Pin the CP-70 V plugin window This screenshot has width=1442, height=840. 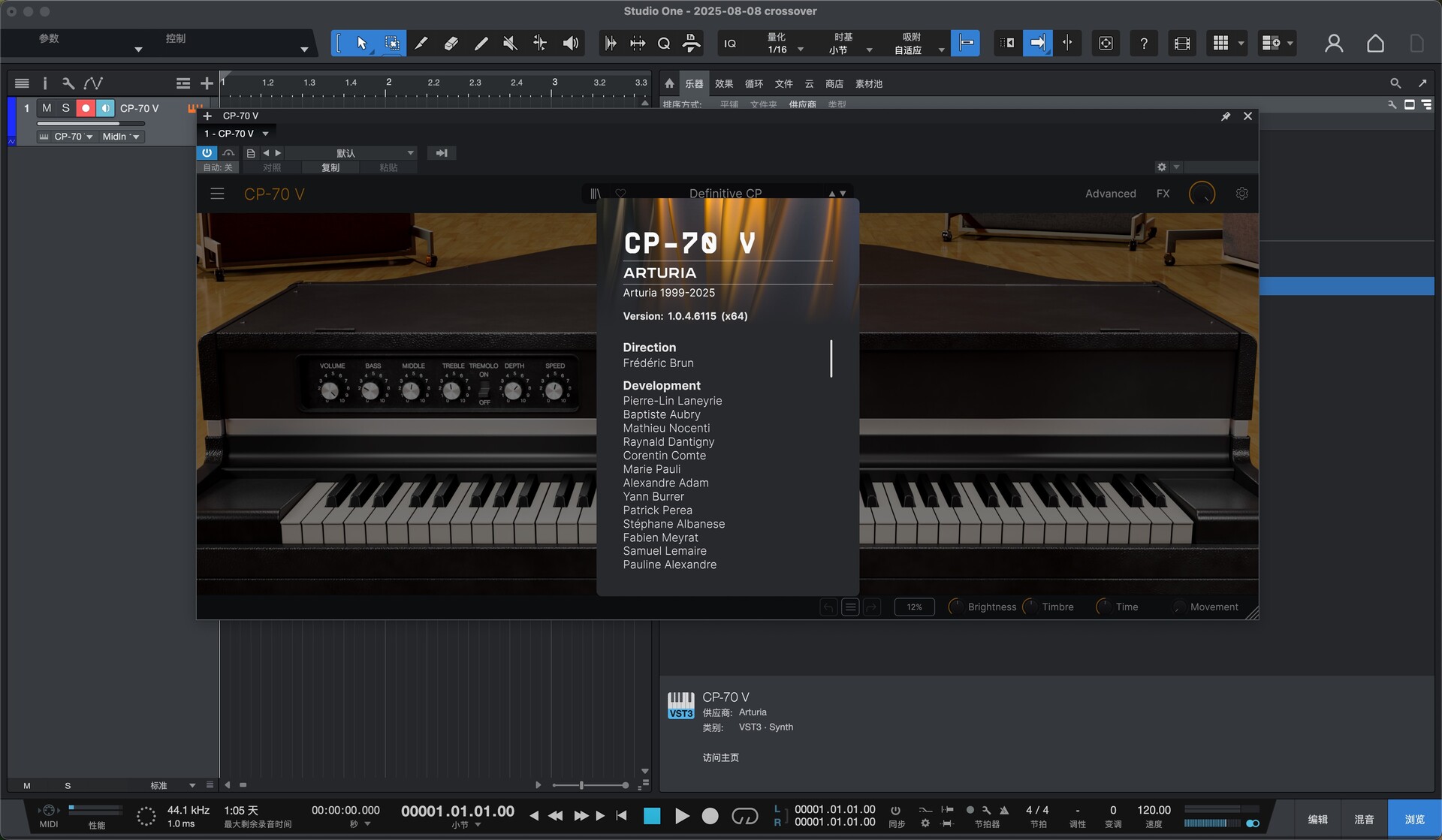pyautogui.click(x=1226, y=116)
